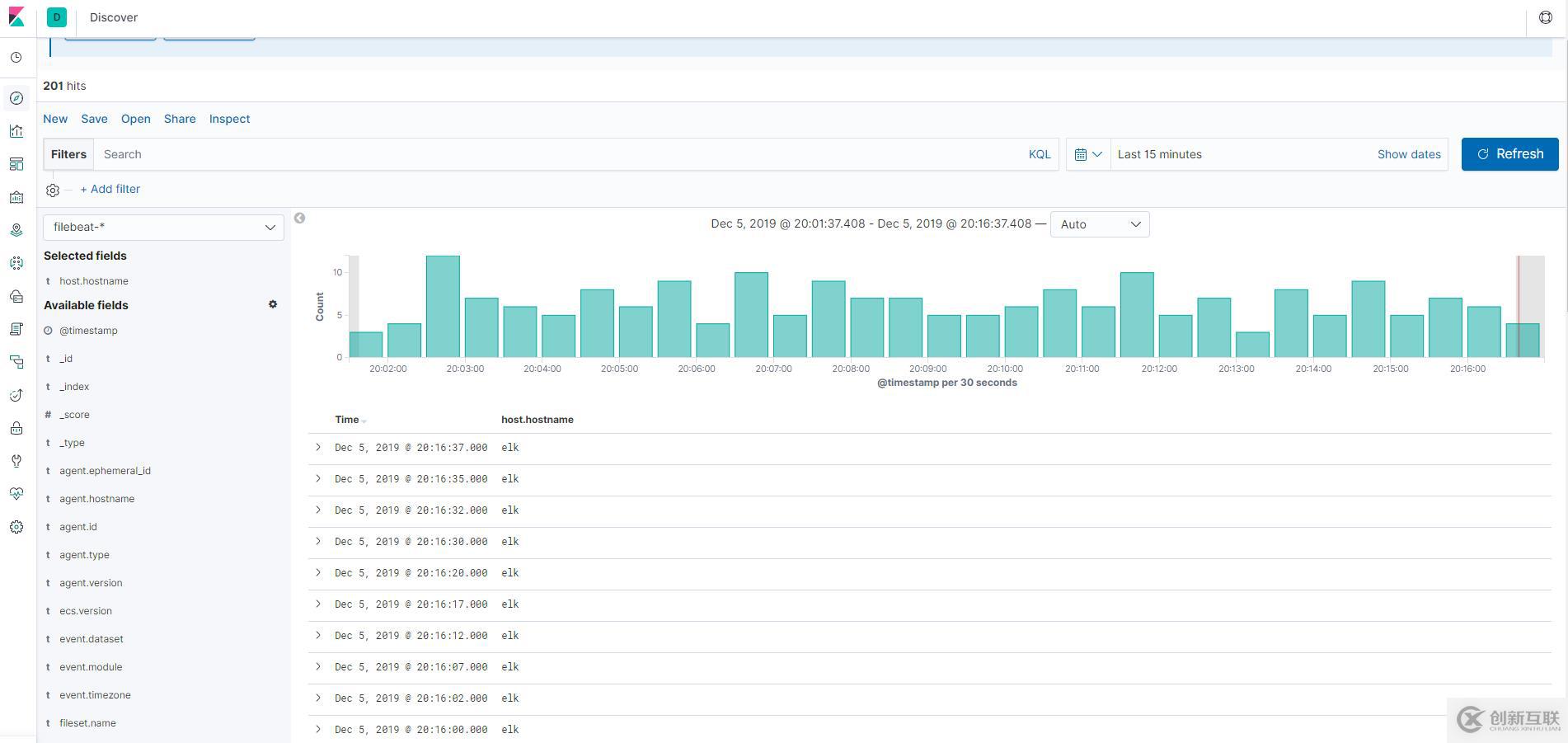This screenshot has height=743, width=1568.
Task: Open Stack Monitoring heartbeat icon
Action: (16, 494)
